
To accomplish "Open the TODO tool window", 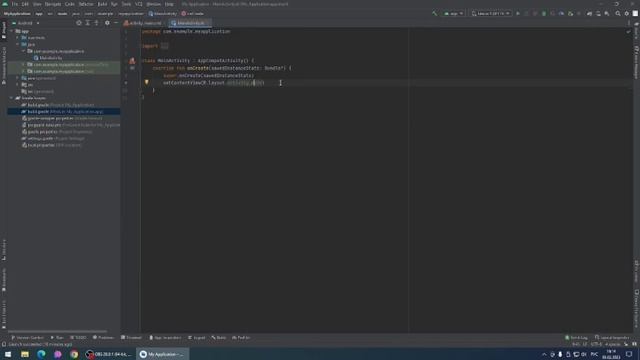I will (x=78, y=338).
